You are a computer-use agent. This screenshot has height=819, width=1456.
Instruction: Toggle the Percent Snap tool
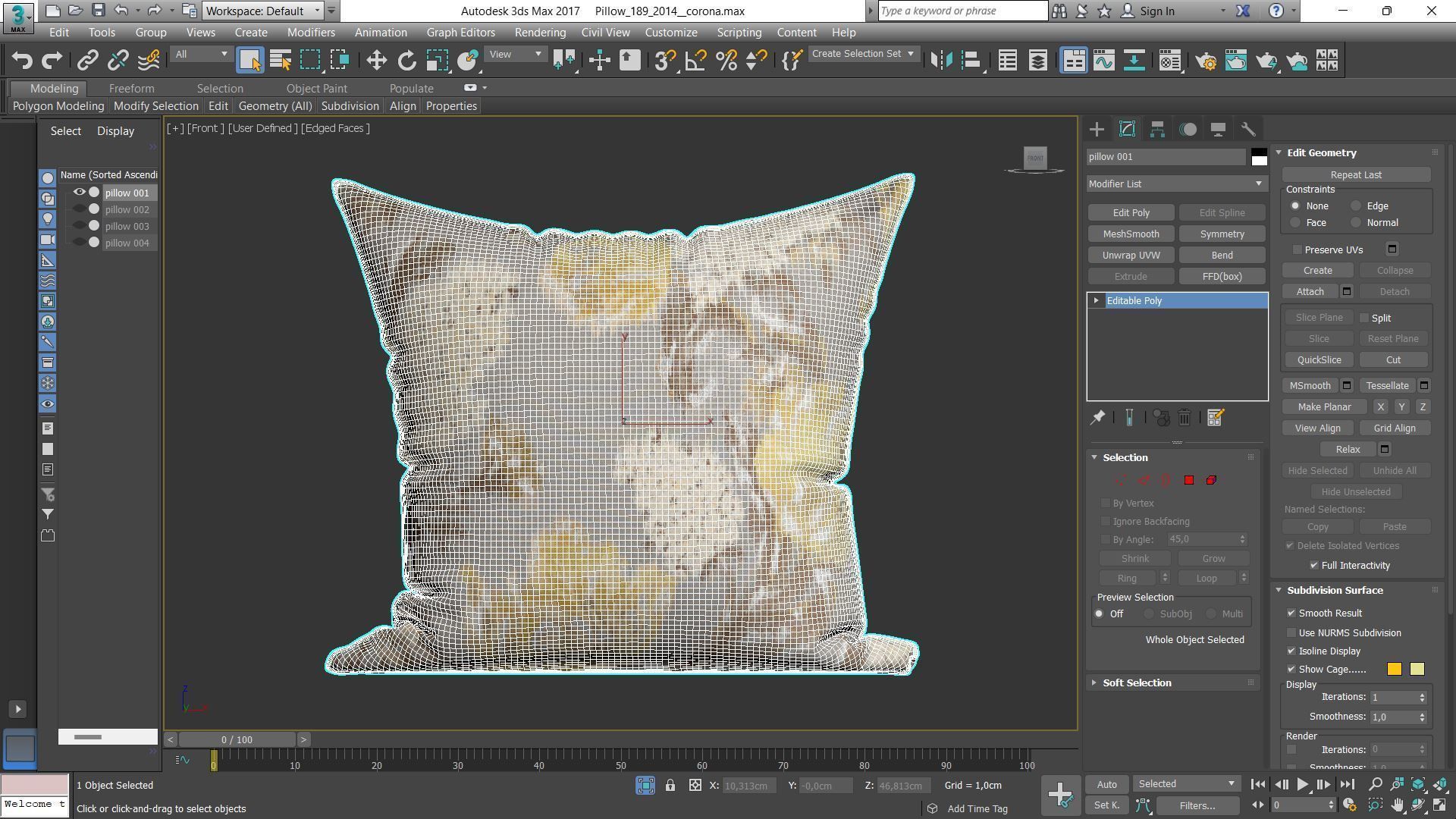coord(726,61)
